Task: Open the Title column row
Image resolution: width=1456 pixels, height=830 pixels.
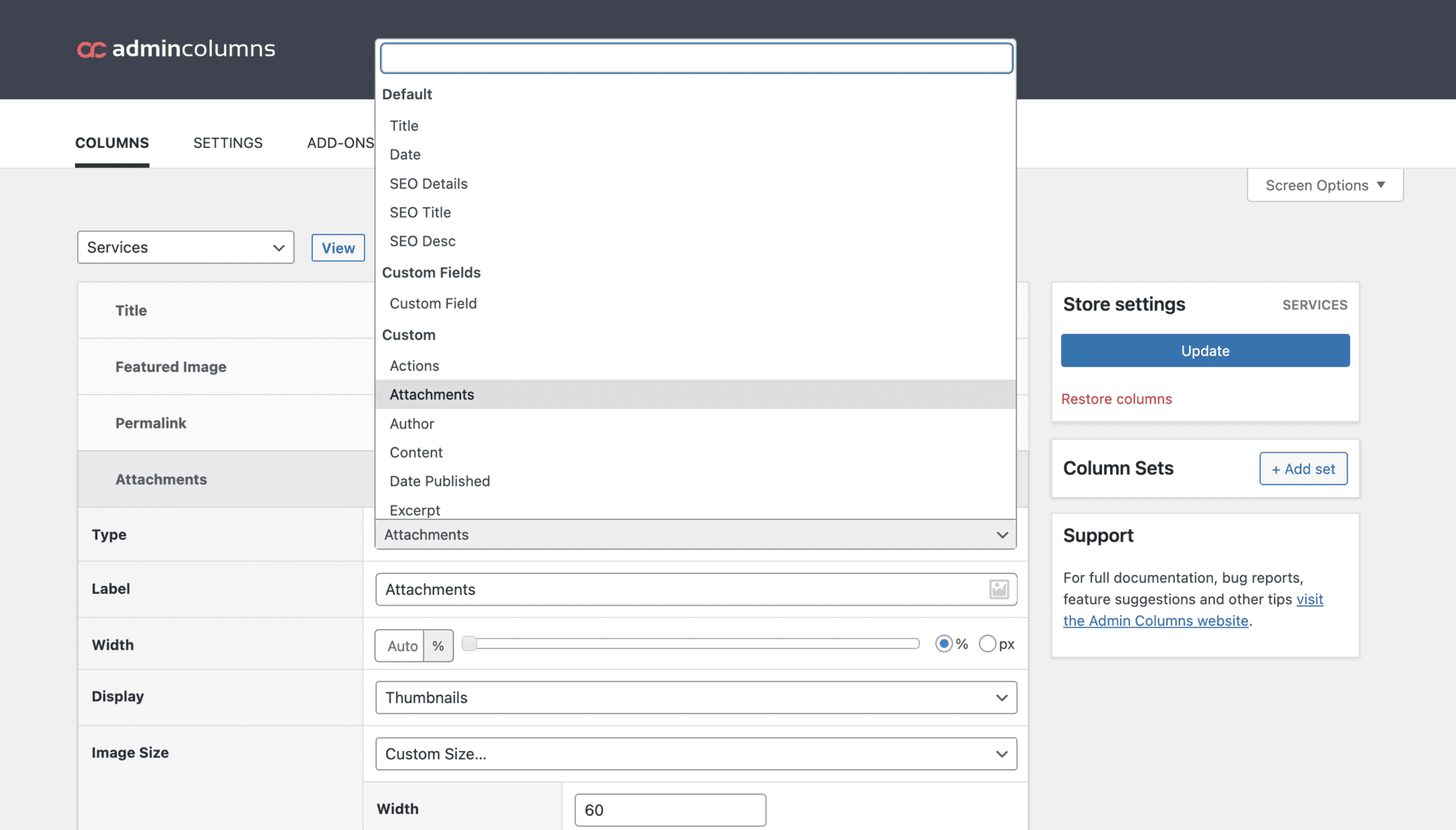Action: (x=227, y=310)
